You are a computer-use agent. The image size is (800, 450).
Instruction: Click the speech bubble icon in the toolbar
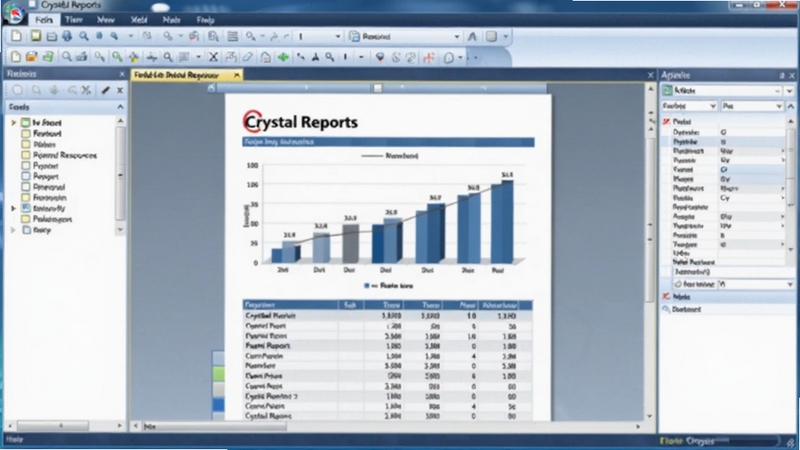pyautogui.click(x=448, y=57)
